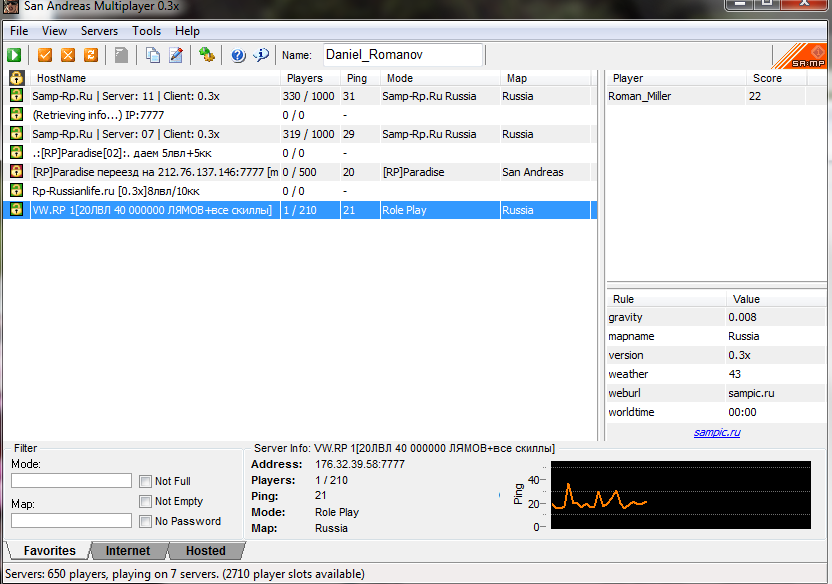Screen dimensions: 832x584
Task: Select [RP]Paradise переезд на 212.76.137.146:7777 hostname
Action: click(x=155, y=172)
